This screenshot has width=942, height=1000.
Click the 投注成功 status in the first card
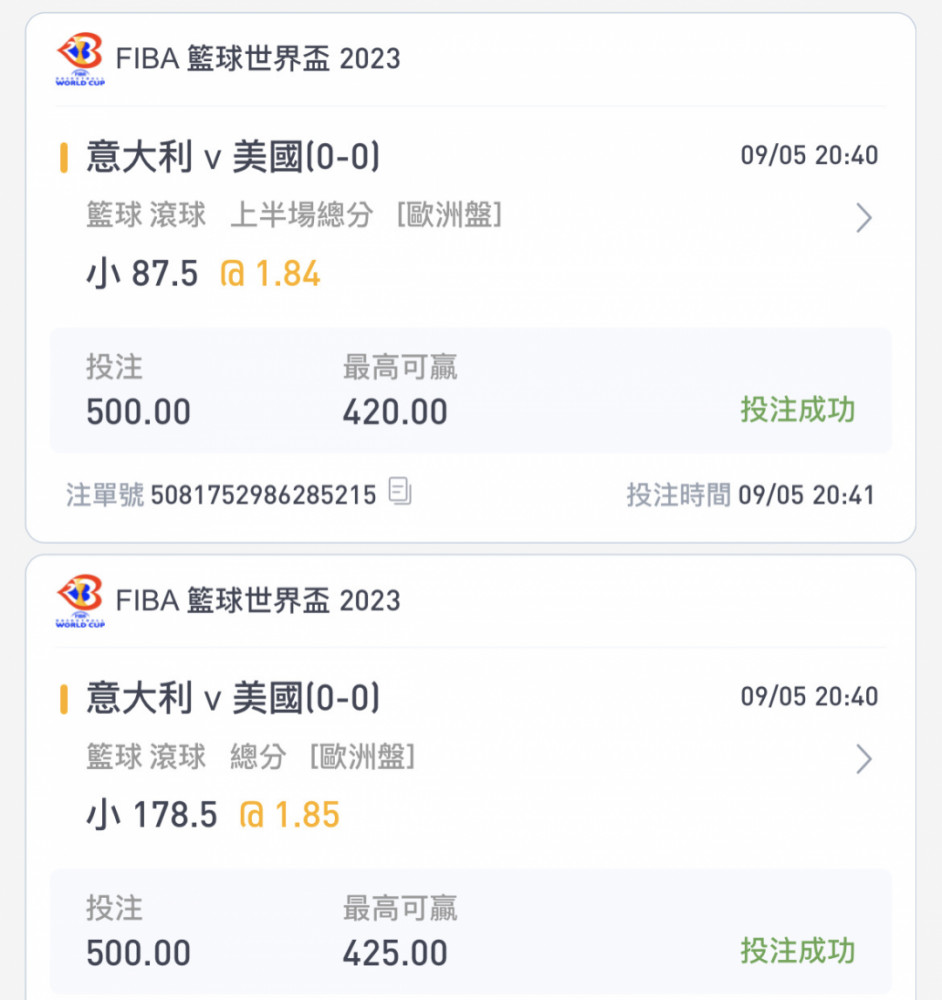point(797,409)
